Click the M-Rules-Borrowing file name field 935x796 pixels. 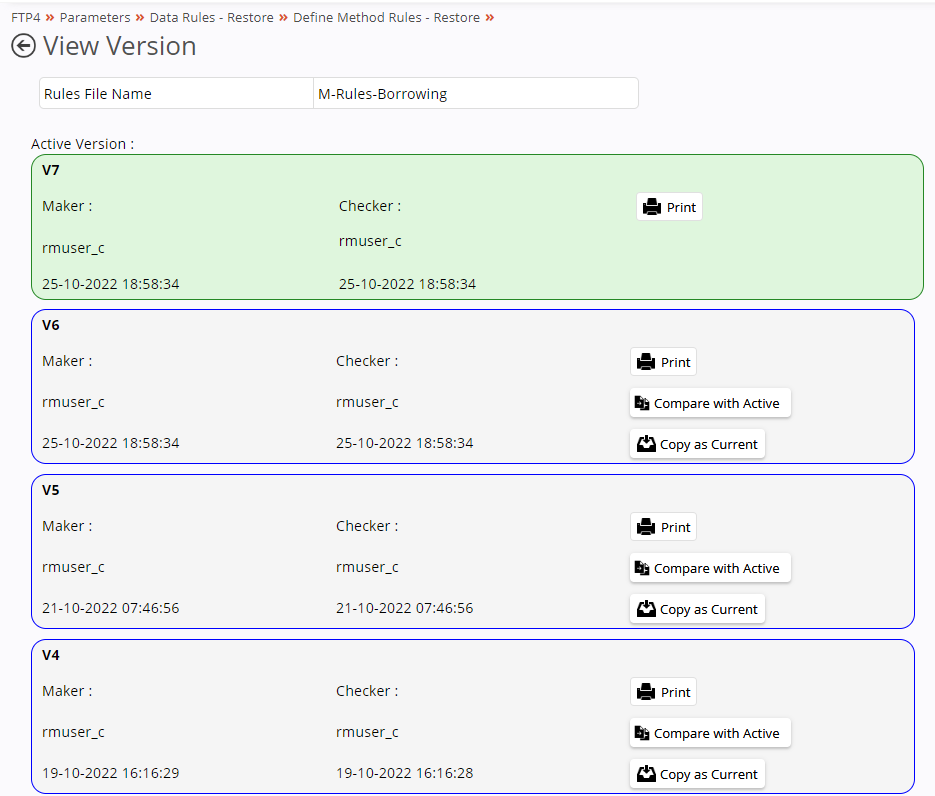pos(476,94)
